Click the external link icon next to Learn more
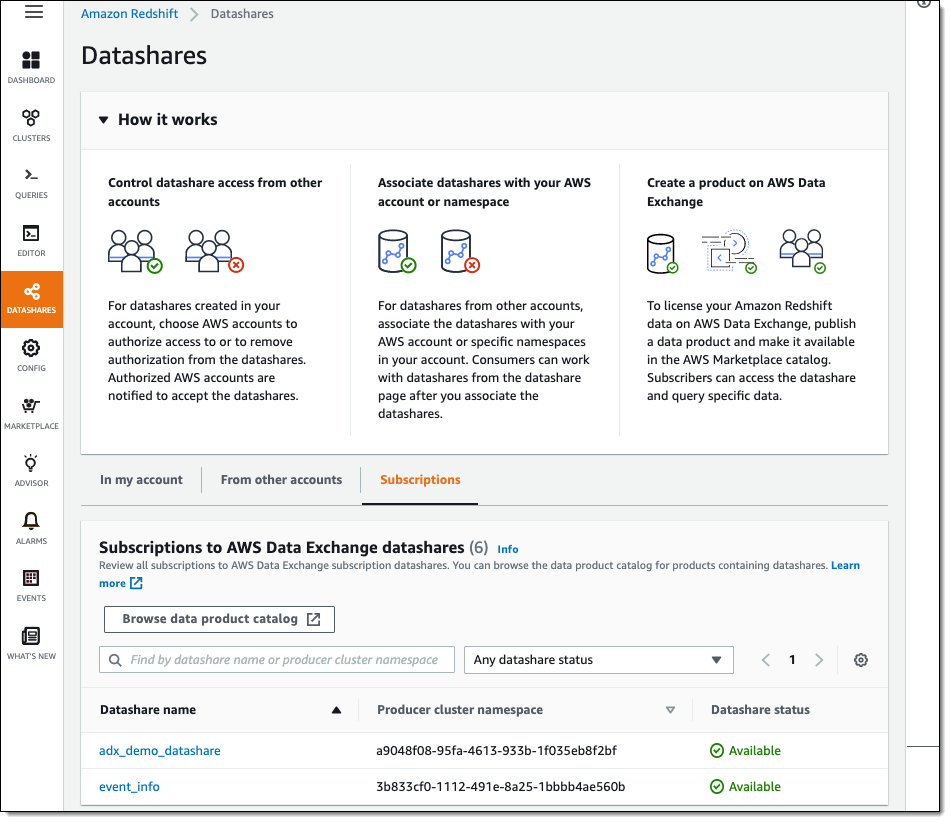Screen dimensions: 950x822 [136, 583]
